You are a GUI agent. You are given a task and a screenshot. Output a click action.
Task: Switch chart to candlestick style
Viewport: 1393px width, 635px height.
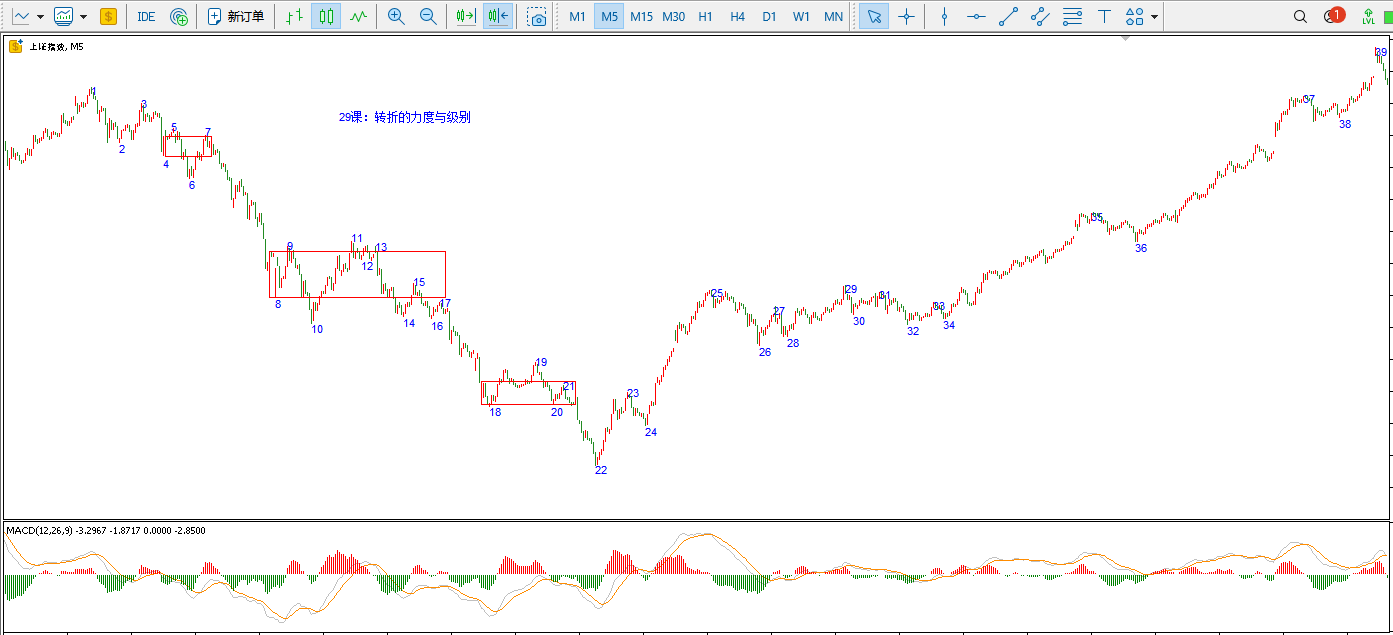[325, 16]
